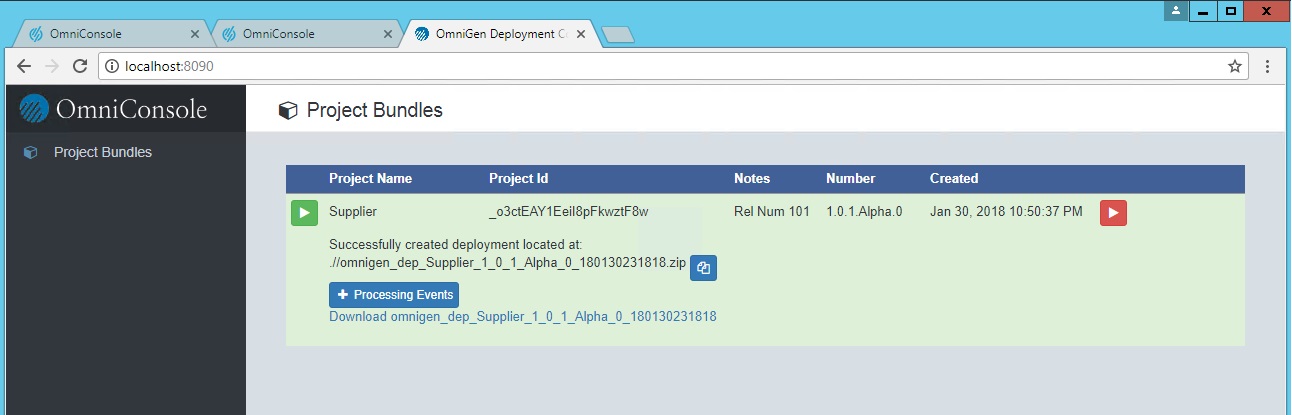This screenshot has width=1292, height=415.
Task: Open the Chrome three-dot menu
Action: pos(1268,66)
